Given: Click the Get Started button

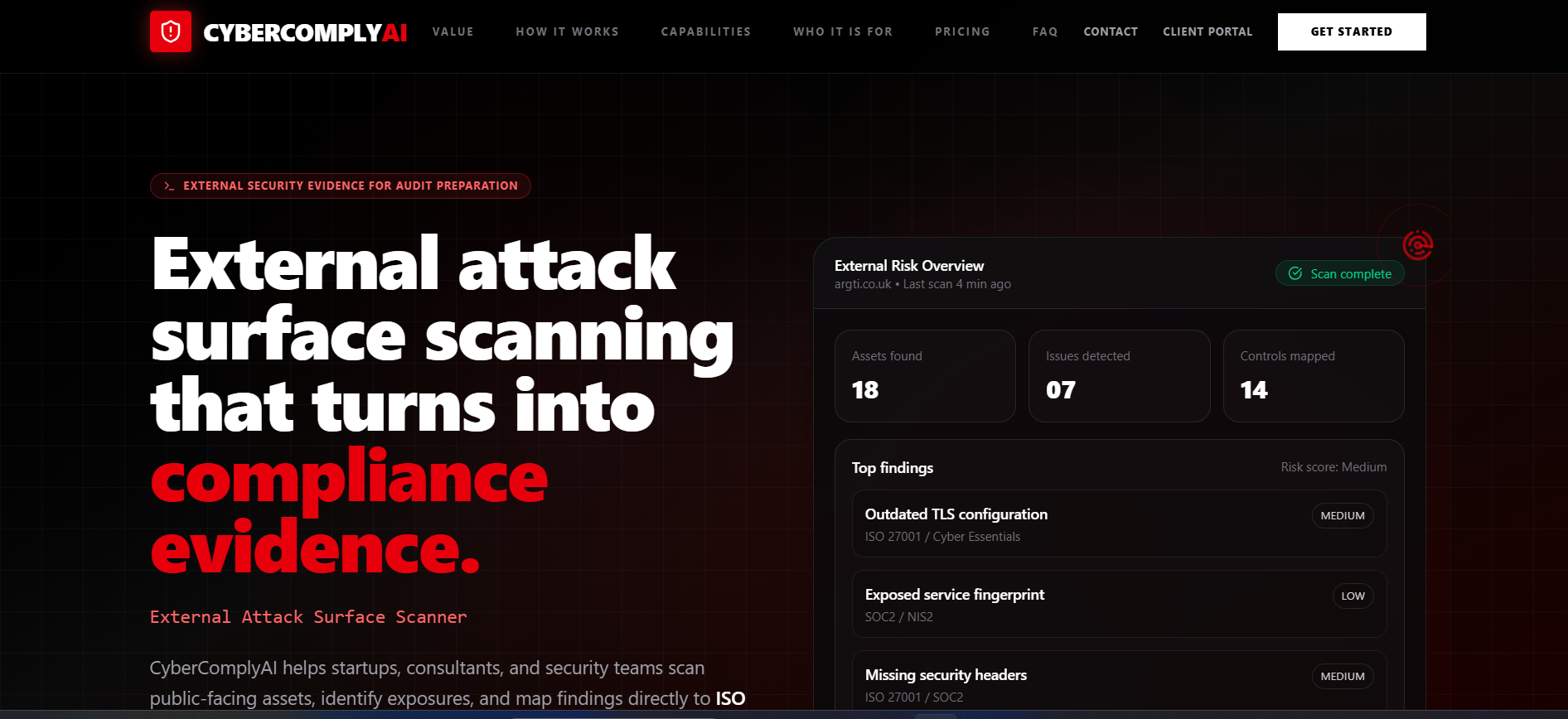Looking at the screenshot, I should click(1352, 31).
